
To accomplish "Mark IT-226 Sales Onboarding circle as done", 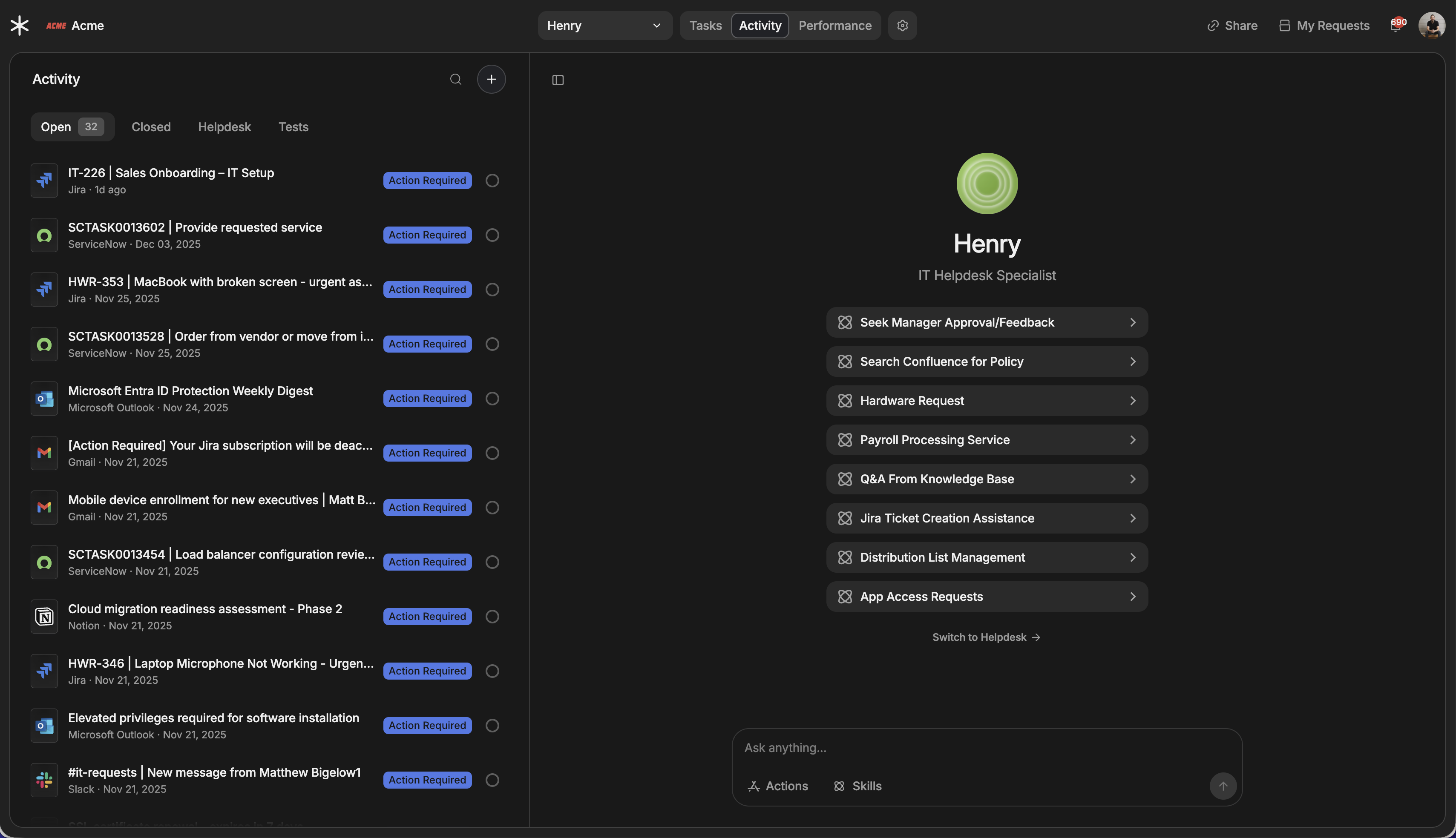I will [x=492, y=181].
